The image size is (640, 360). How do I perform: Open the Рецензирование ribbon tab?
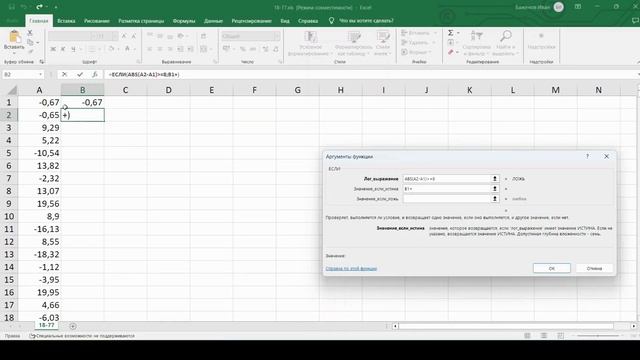tap(251, 21)
